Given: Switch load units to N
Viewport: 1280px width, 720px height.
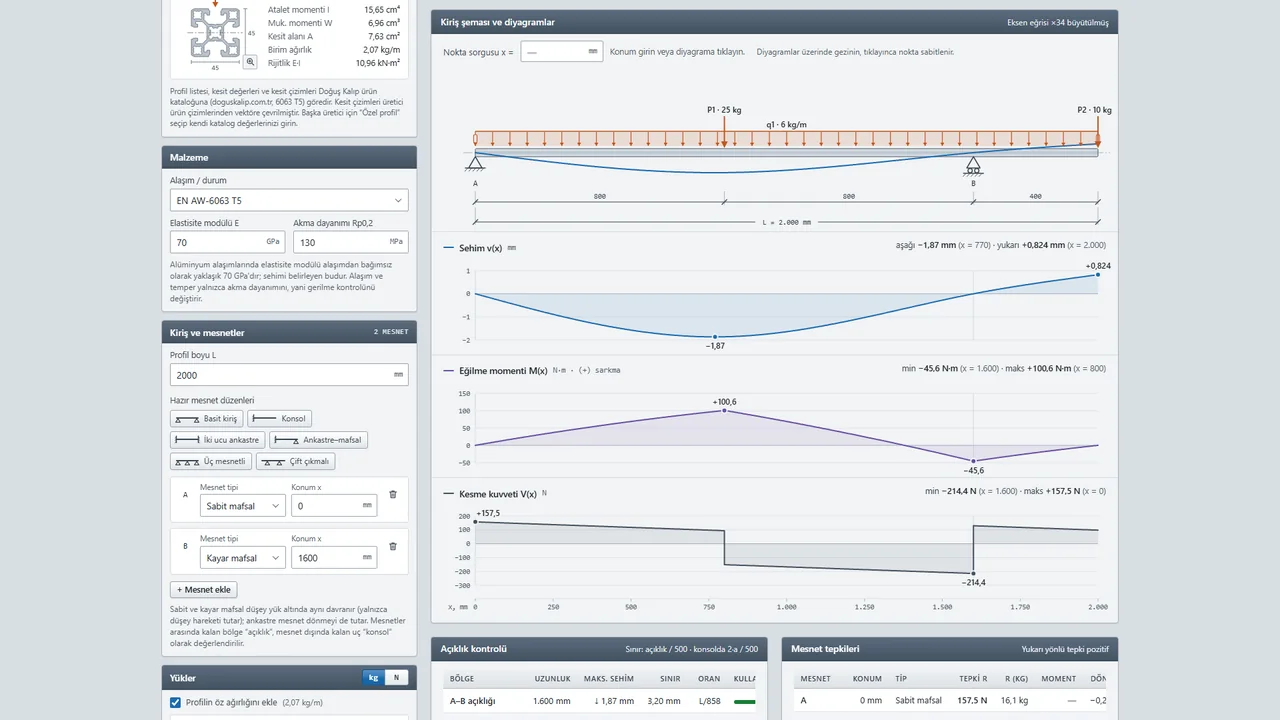Looking at the screenshot, I should point(397,677).
